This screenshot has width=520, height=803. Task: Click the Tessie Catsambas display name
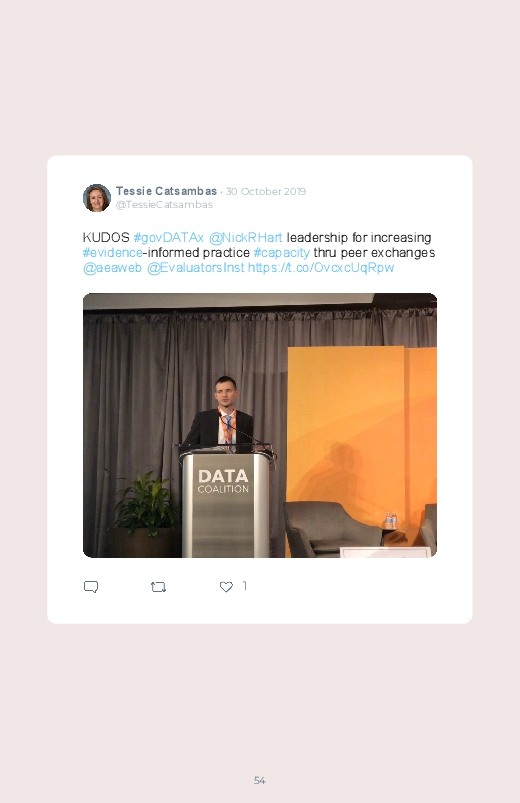coord(166,191)
